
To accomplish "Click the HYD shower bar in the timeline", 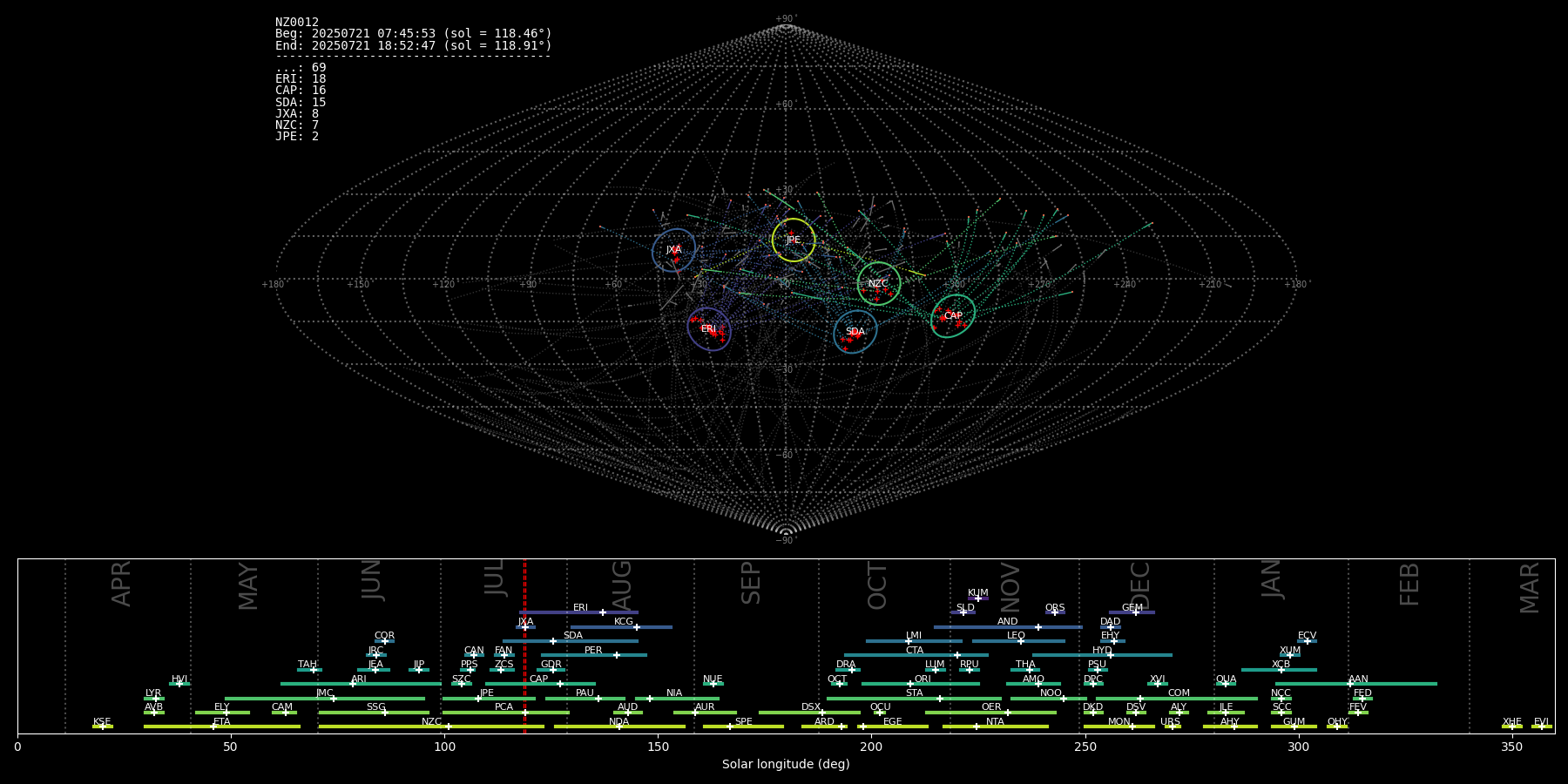I will [1102, 655].
